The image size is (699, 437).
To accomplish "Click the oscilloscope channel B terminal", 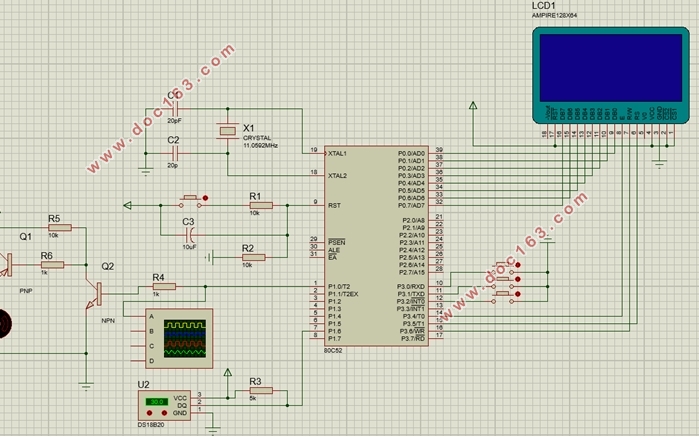I will click(152, 331).
